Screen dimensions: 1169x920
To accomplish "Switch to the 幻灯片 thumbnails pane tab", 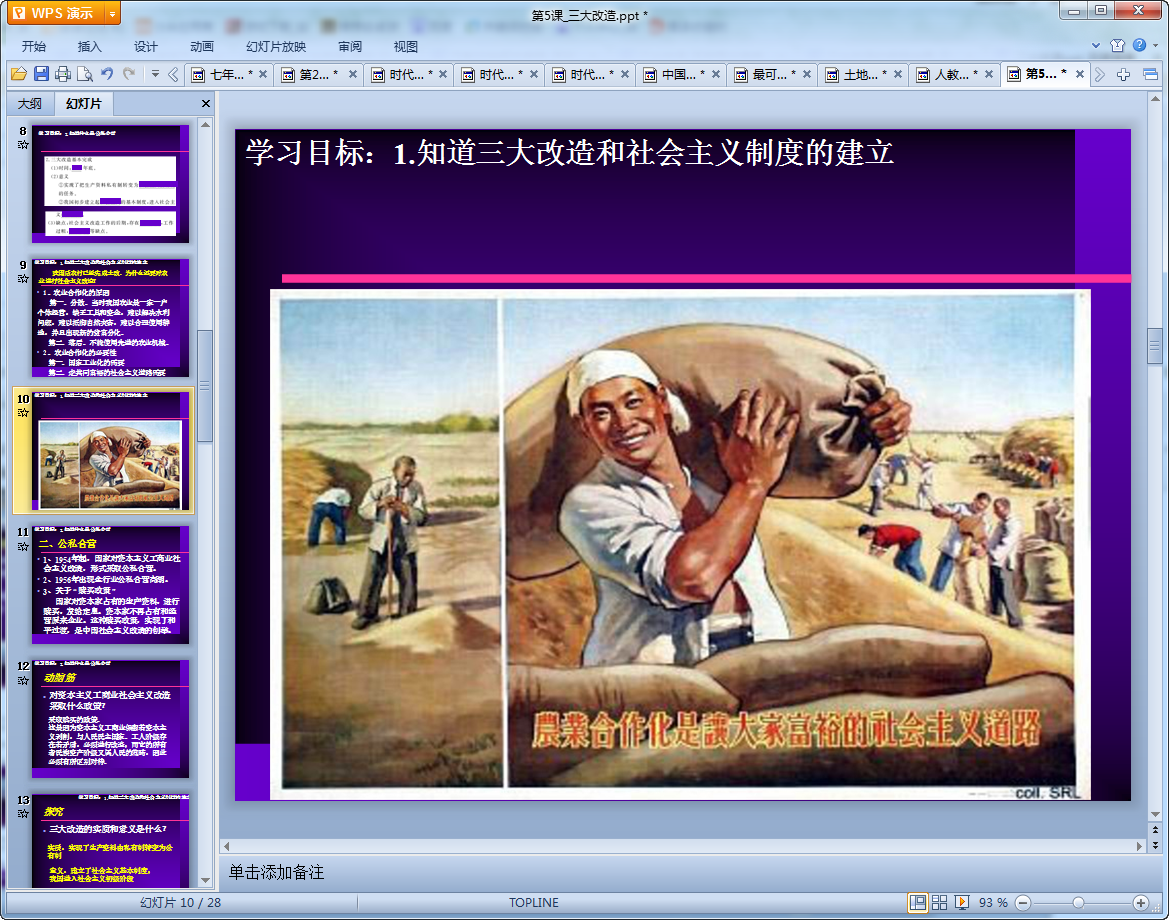I will (83, 104).
